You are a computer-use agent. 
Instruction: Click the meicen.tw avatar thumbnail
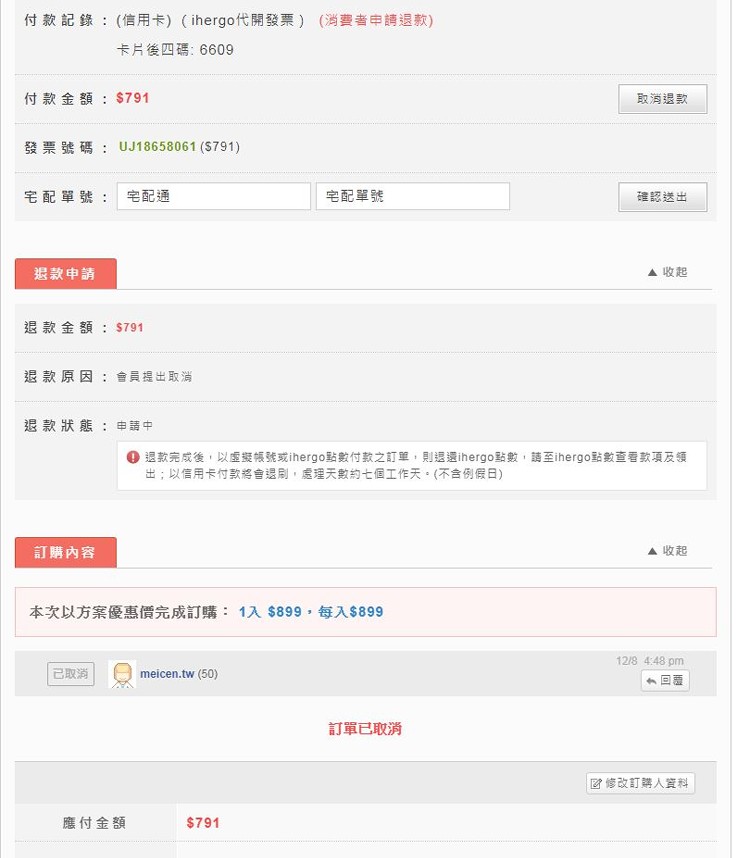(x=122, y=674)
